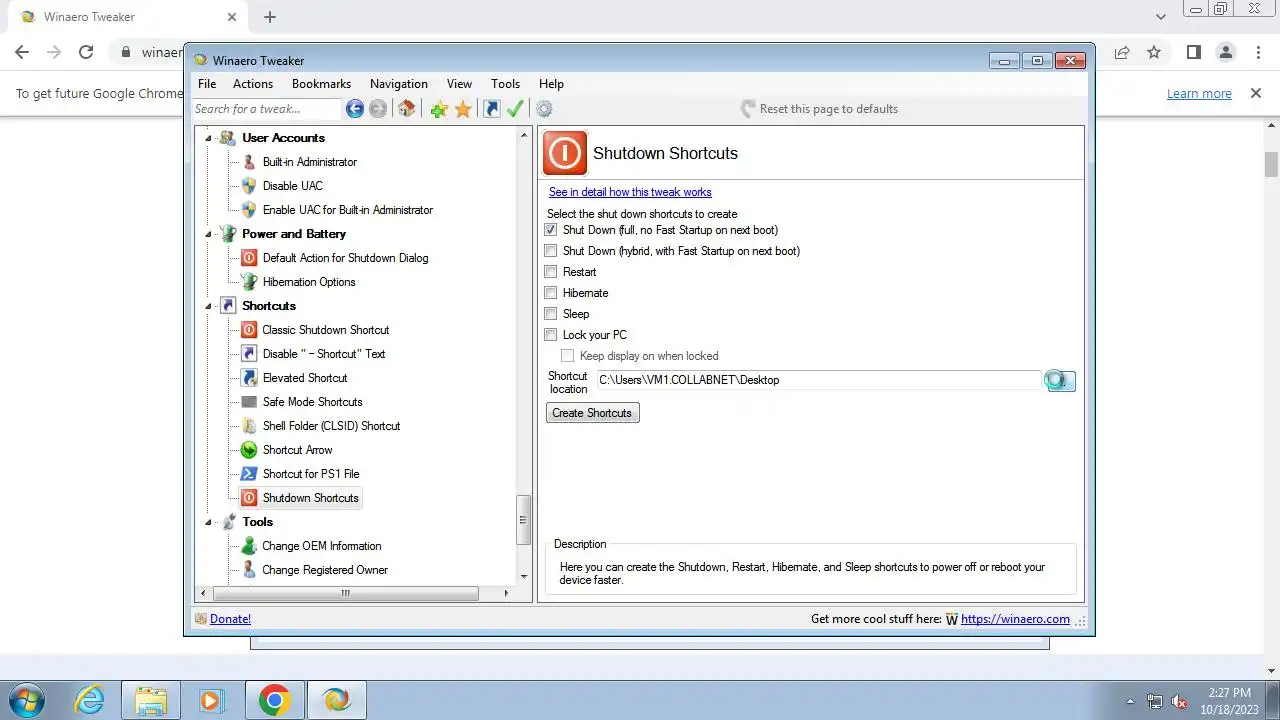This screenshot has height=720, width=1280.
Task: Click the Shortcut location path field
Action: coord(819,380)
